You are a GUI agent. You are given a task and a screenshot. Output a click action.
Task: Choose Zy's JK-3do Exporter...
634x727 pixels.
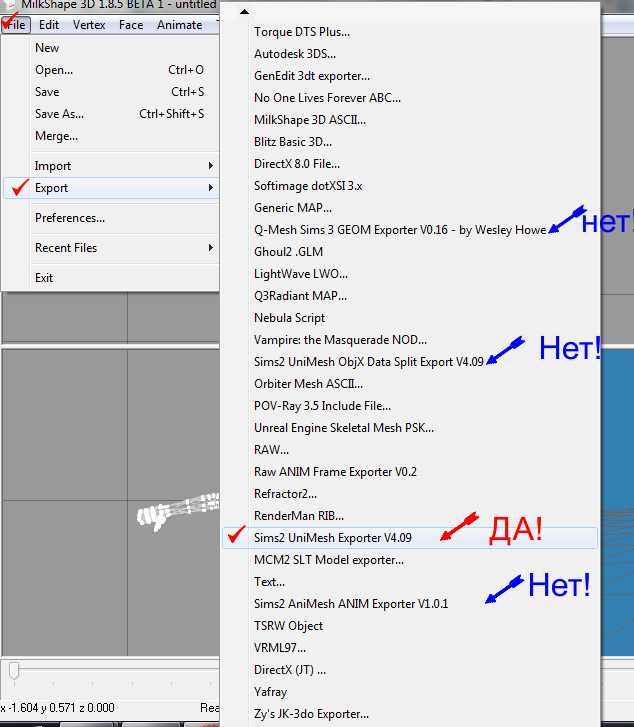coord(410,714)
